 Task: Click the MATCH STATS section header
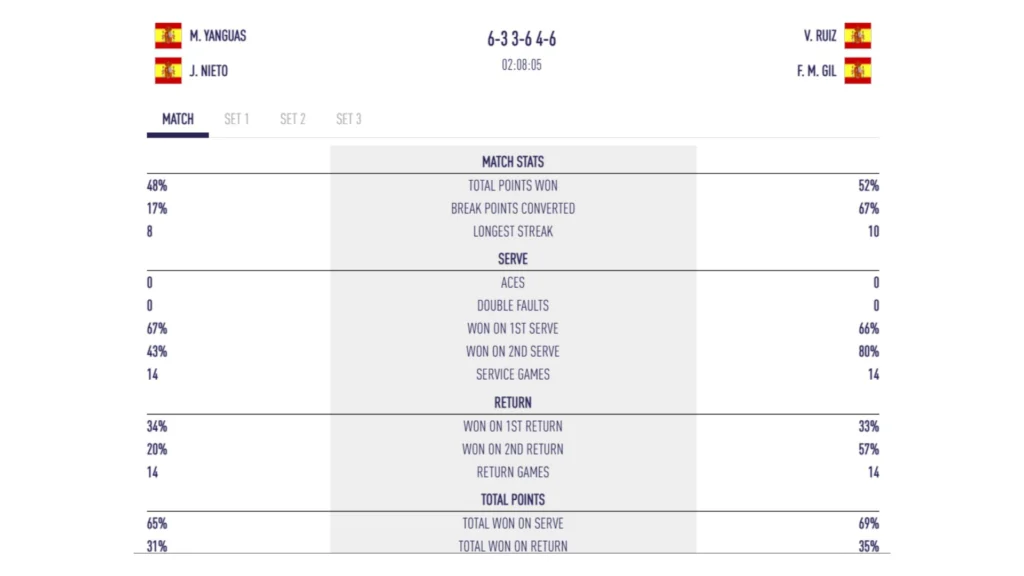(513, 162)
